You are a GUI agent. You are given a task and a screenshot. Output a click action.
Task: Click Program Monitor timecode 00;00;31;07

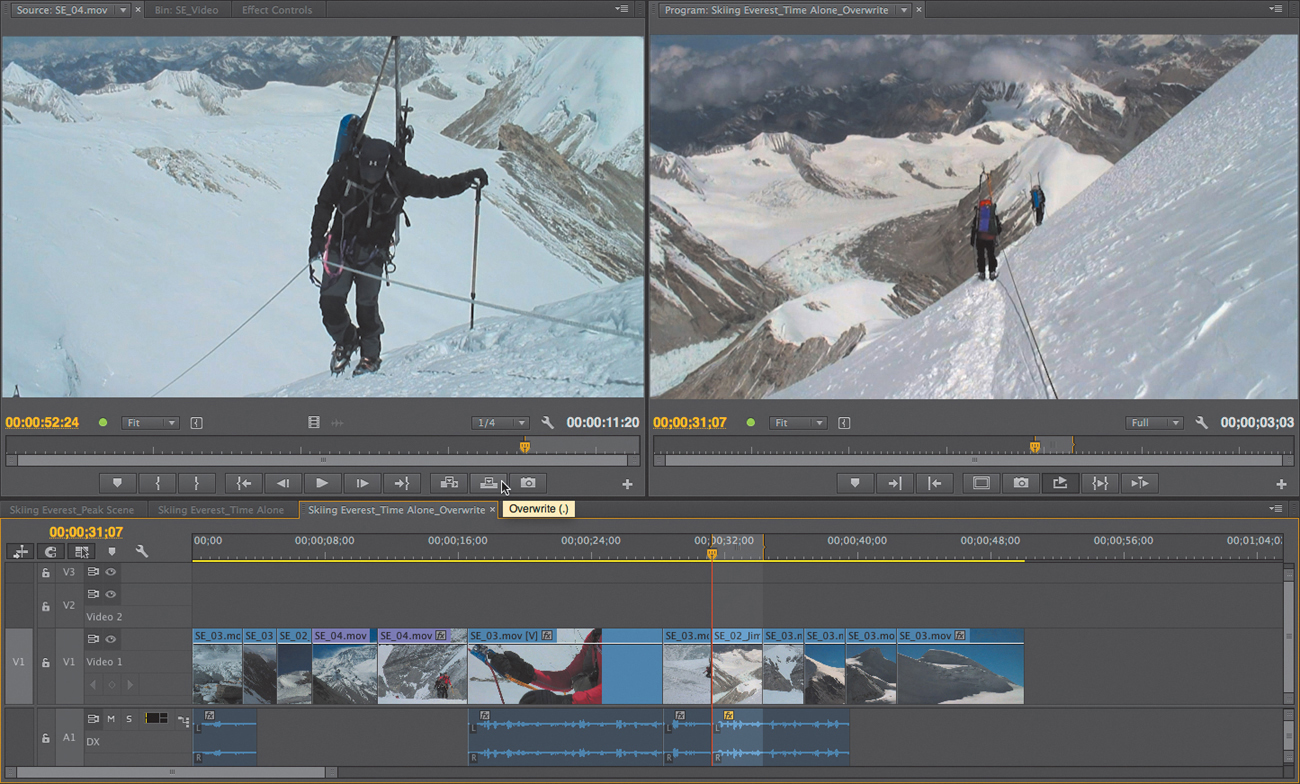(690, 423)
